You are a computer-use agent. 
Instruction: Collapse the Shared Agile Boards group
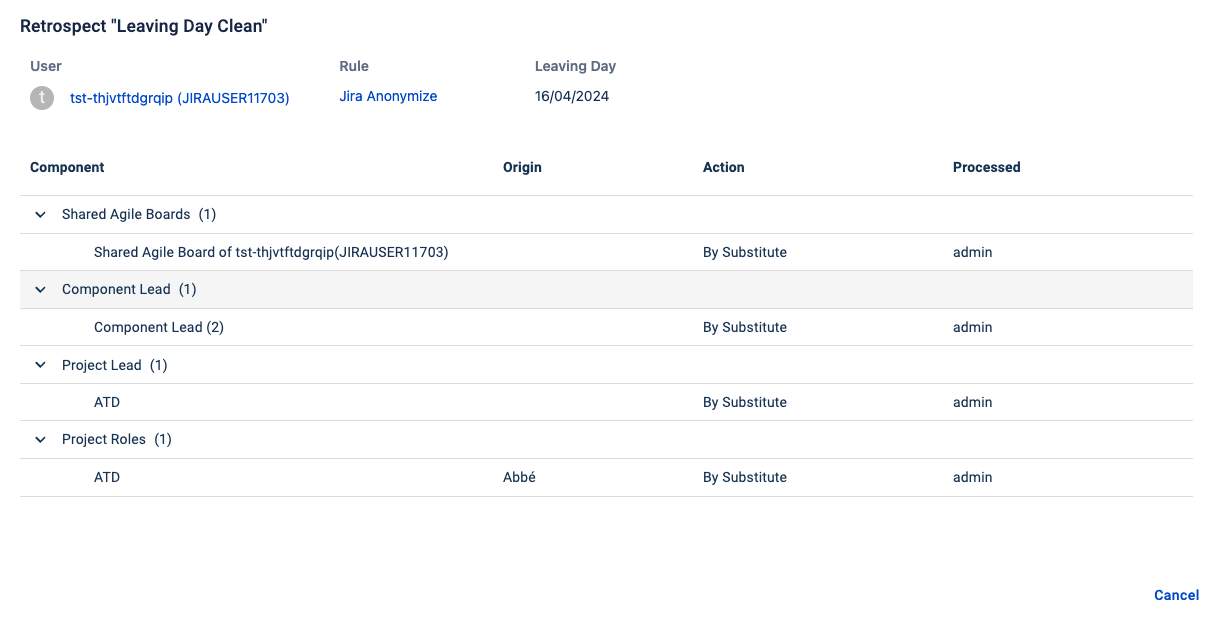point(41,214)
